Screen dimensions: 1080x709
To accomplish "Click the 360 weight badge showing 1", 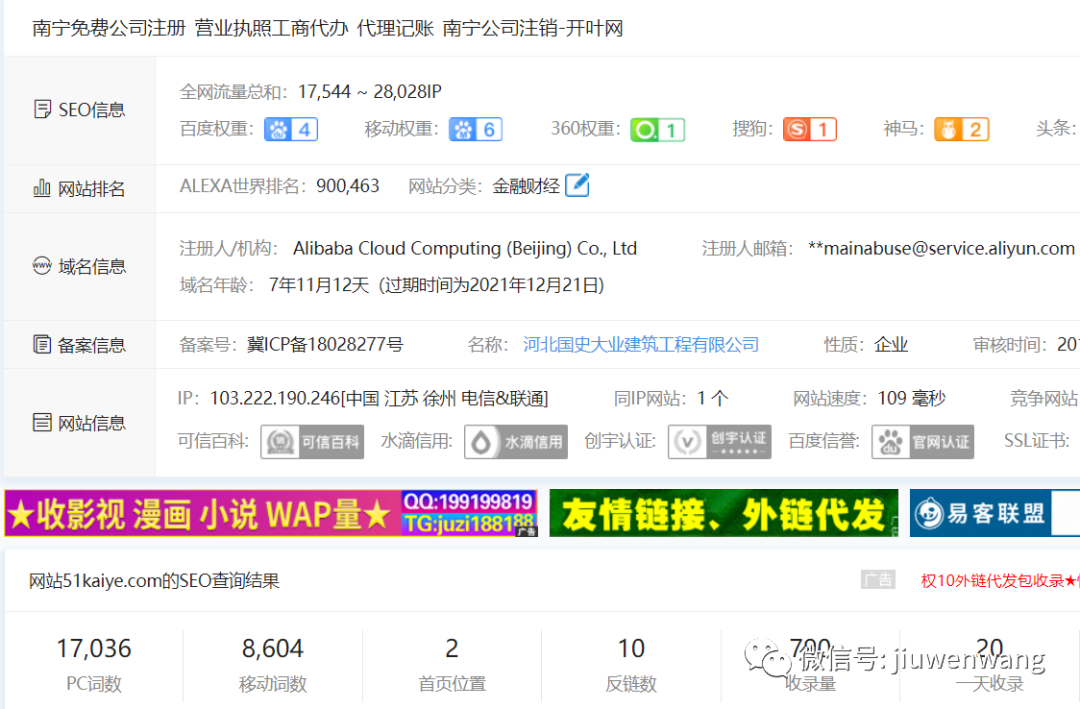I will pos(657,130).
